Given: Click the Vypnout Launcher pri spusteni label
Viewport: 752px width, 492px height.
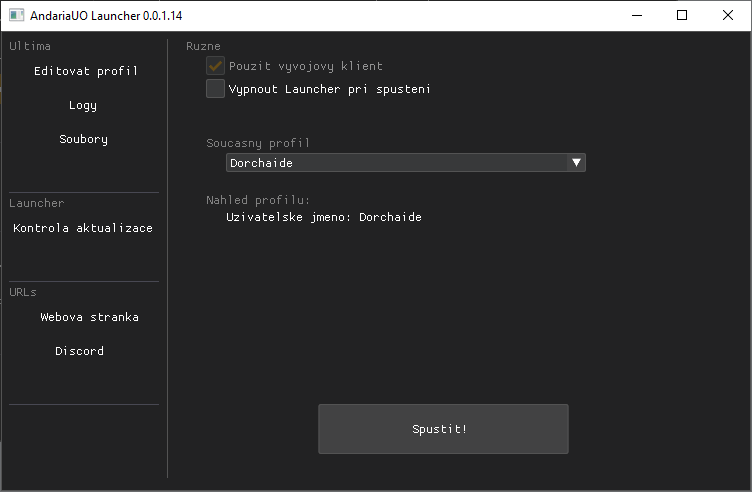Looking at the screenshot, I should [330, 89].
